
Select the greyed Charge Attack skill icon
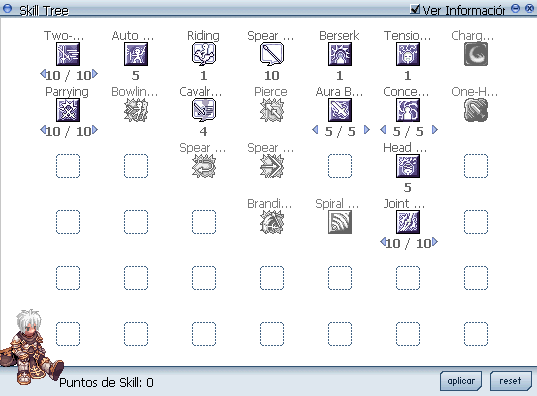pos(476,54)
